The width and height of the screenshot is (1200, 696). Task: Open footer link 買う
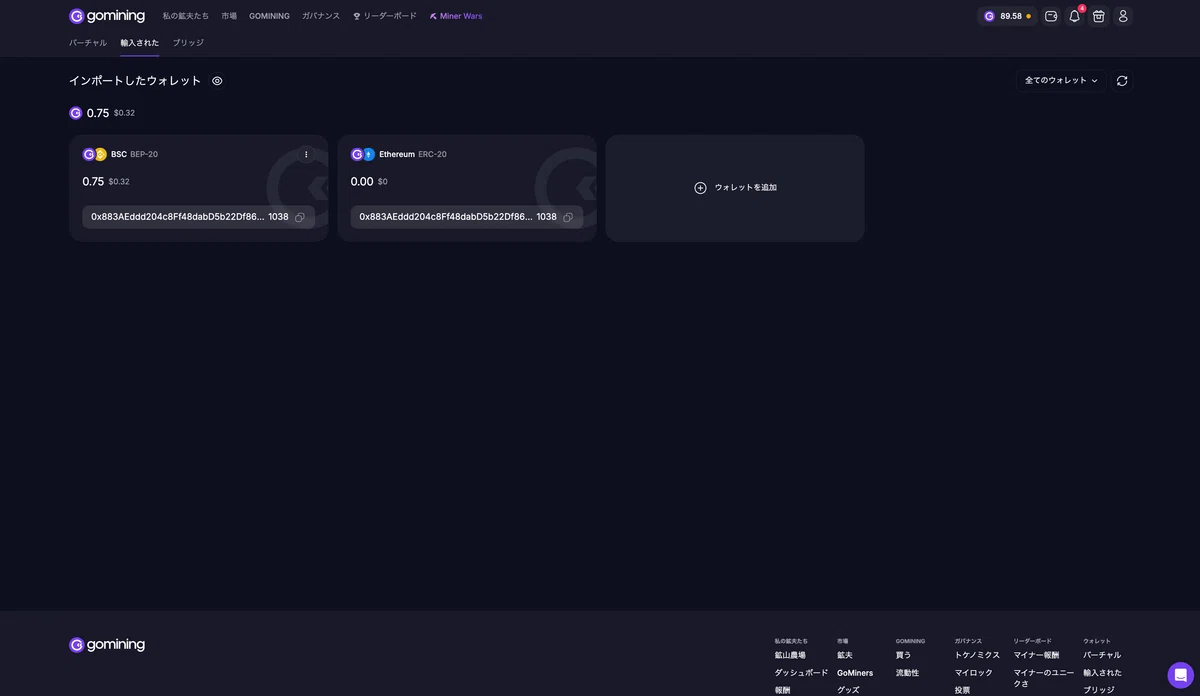pos(904,655)
